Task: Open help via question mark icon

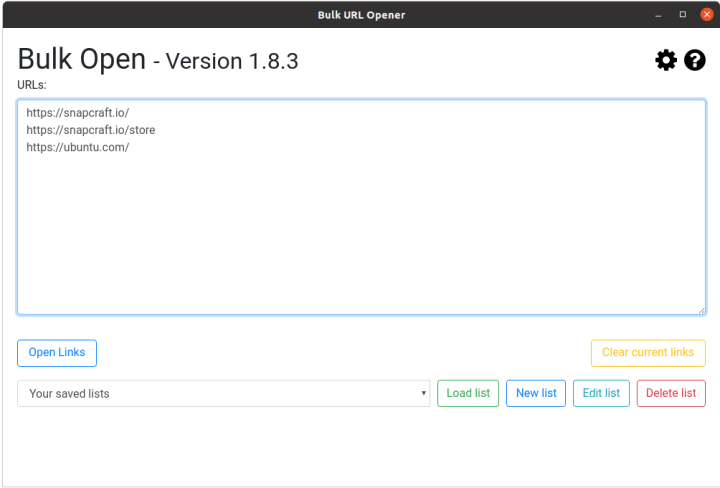Action: coord(695,60)
